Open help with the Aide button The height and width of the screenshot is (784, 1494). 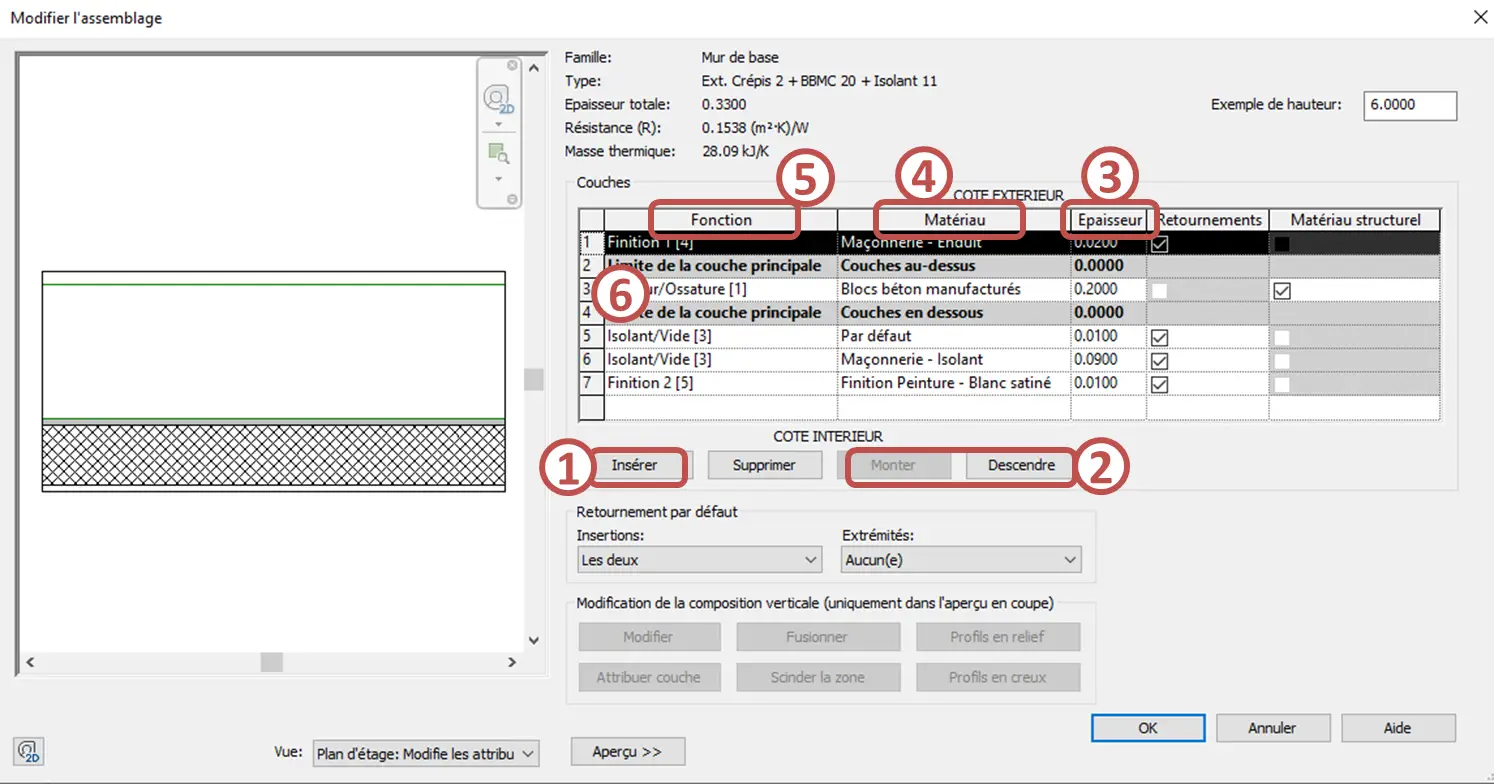tap(1398, 728)
